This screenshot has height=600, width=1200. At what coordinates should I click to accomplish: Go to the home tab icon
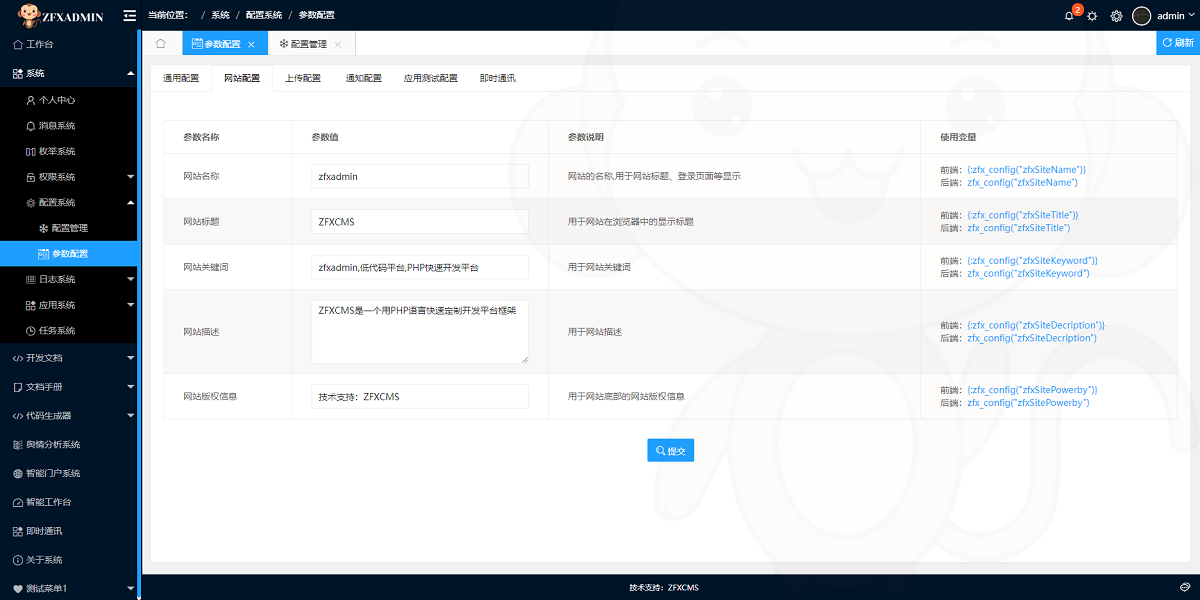[x=160, y=43]
